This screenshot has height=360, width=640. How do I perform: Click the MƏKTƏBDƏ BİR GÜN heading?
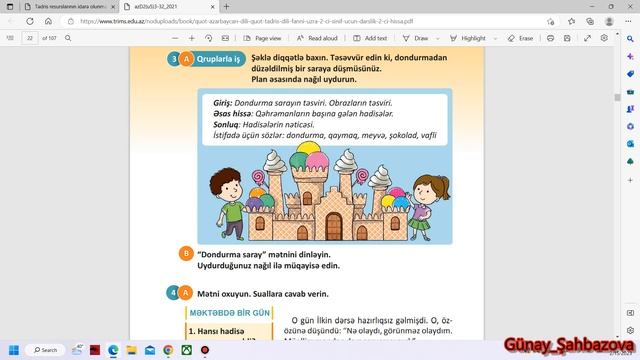point(229,313)
